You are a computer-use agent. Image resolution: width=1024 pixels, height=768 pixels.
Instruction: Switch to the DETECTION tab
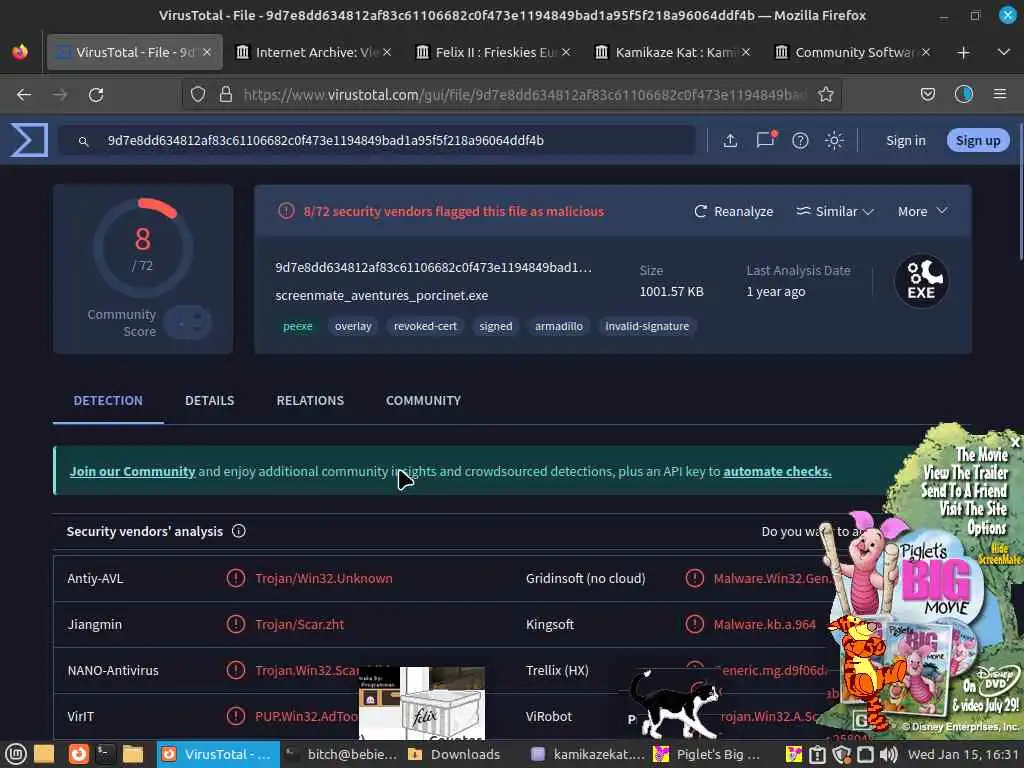pos(108,400)
